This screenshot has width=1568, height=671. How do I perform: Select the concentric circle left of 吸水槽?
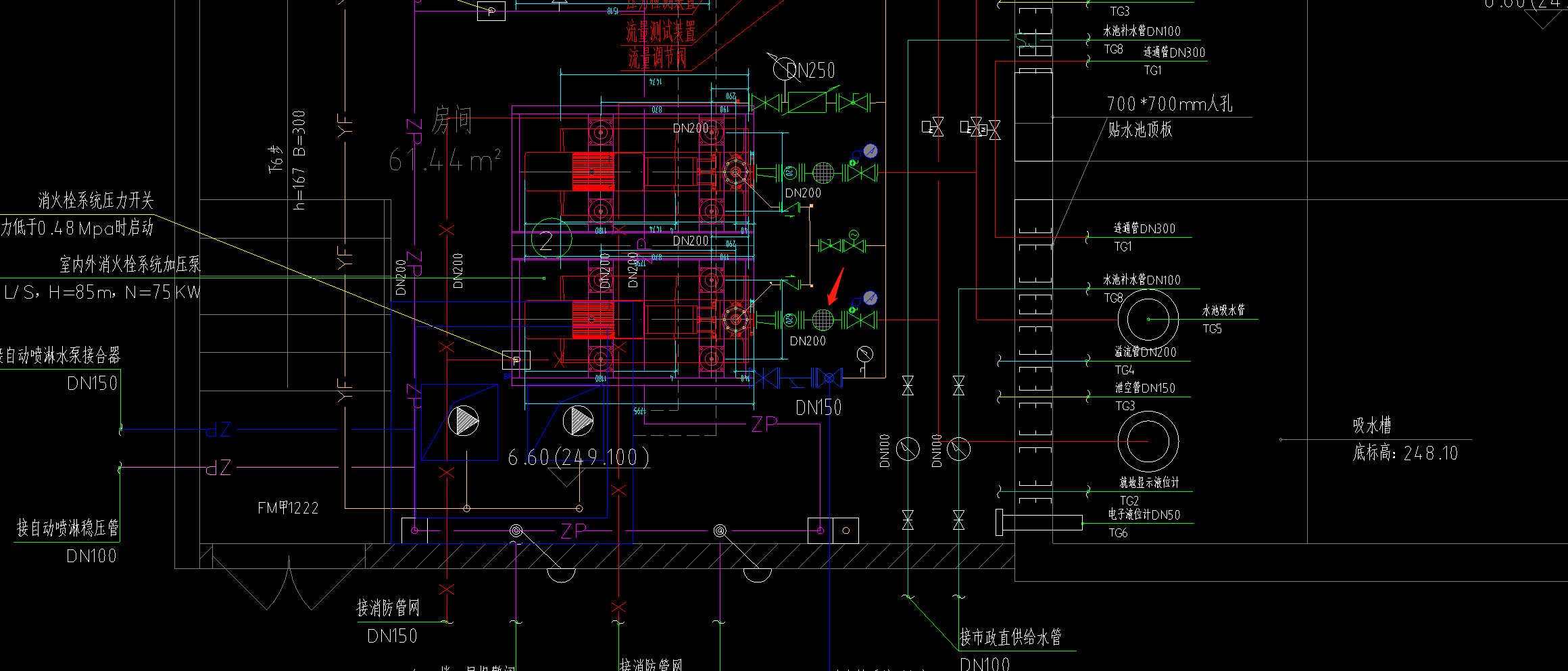point(1148,441)
